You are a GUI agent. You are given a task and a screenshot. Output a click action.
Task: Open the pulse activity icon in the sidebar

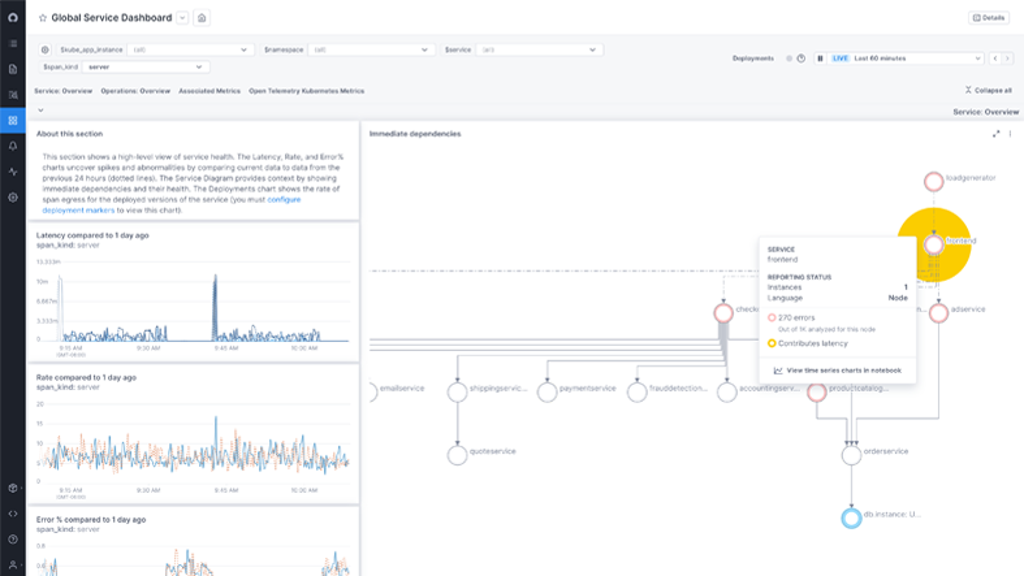12,172
